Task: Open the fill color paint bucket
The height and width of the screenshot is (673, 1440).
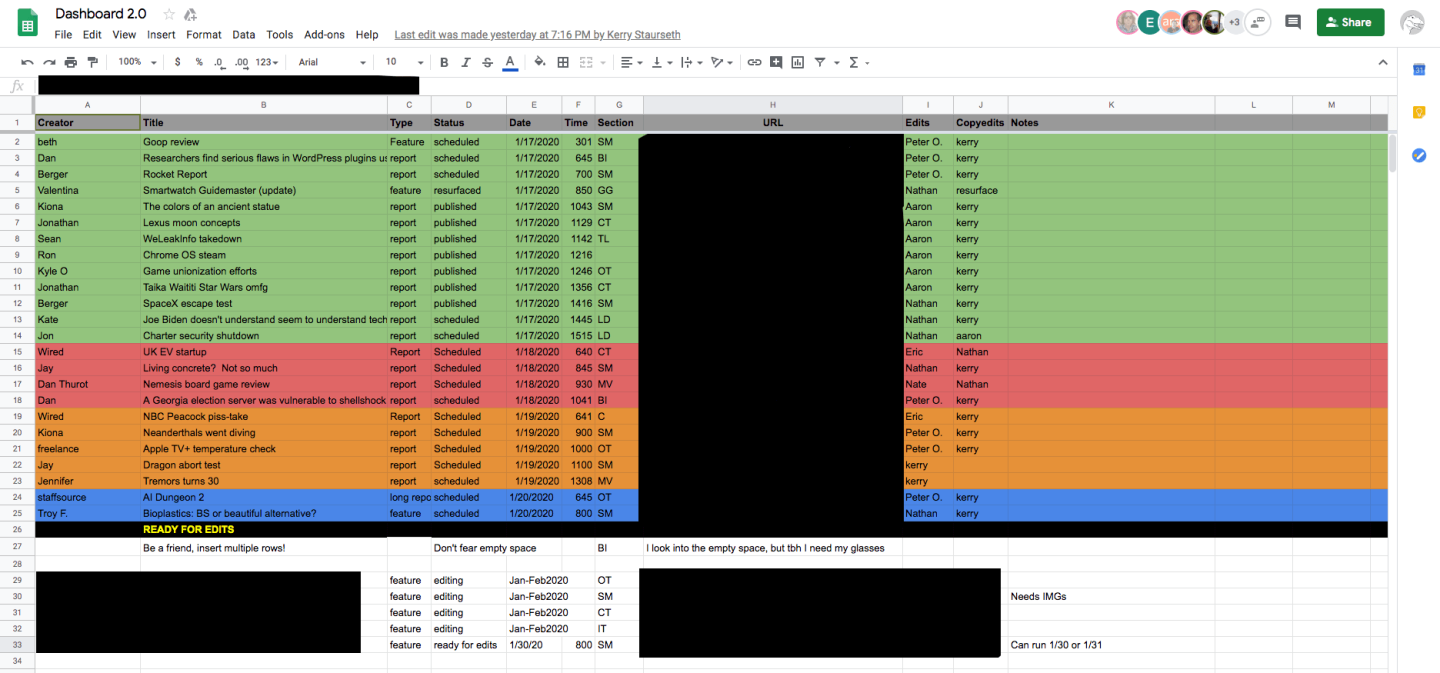Action: pos(540,62)
